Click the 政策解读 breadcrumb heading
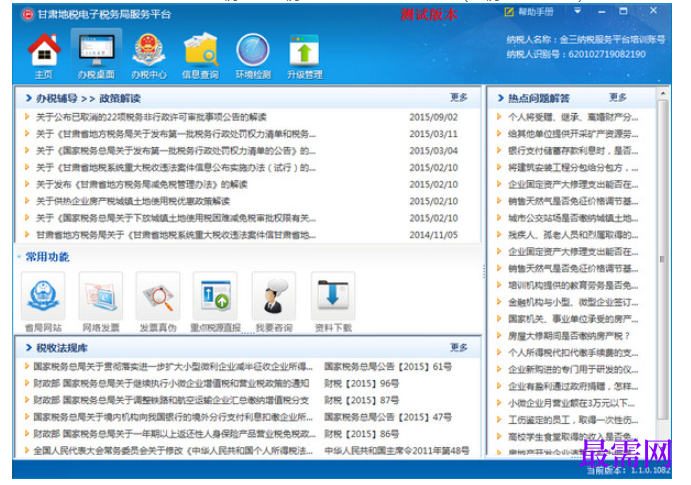This screenshot has width=691, height=485. tap(119, 98)
